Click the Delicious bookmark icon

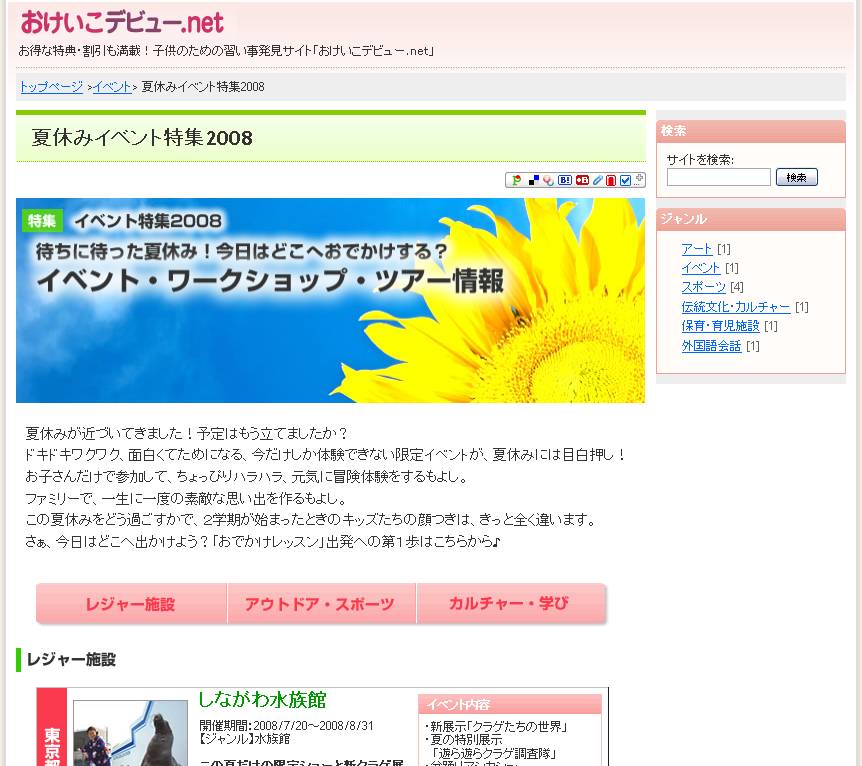pos(534,180)
